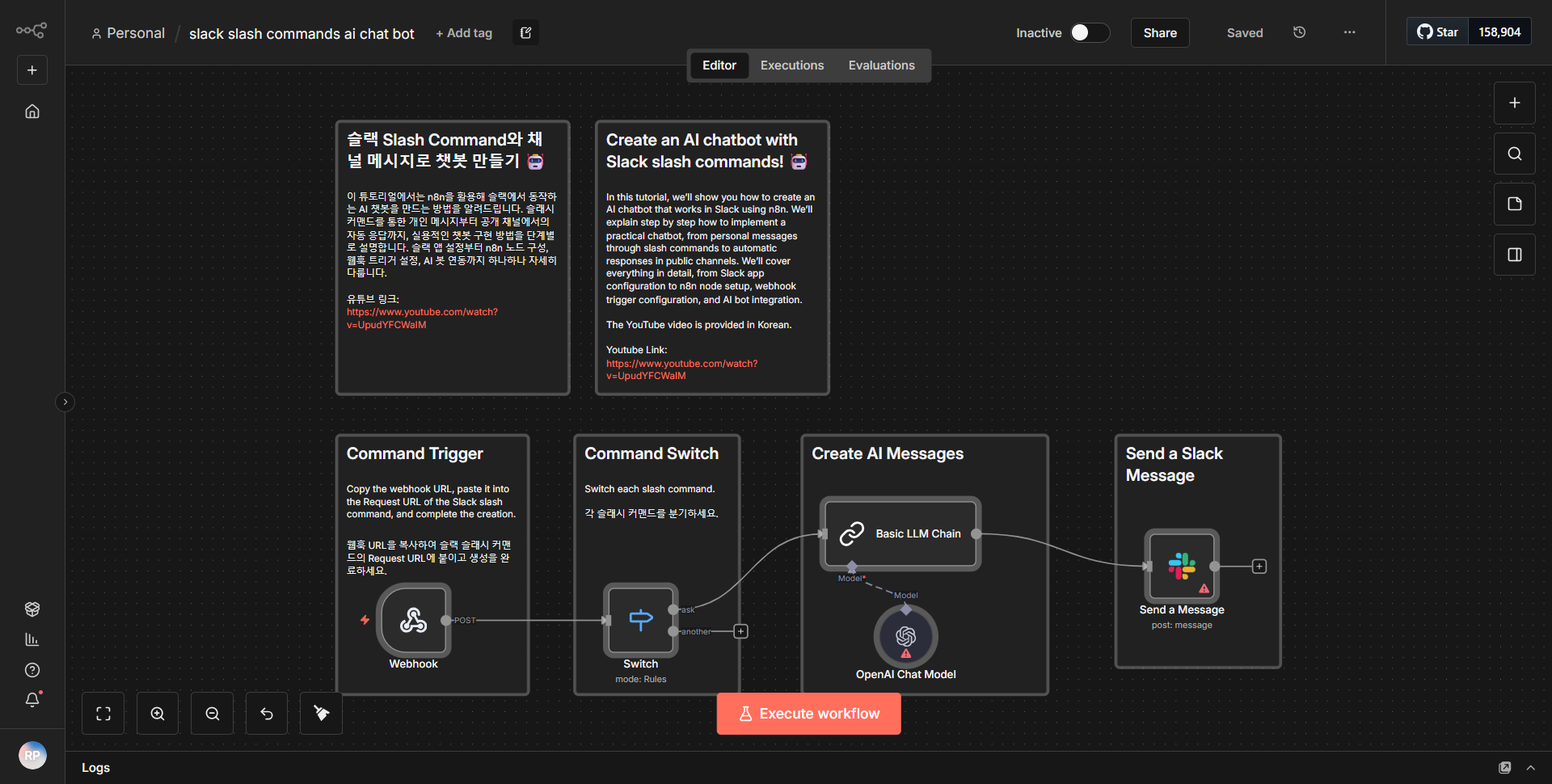Click the Model connector on Basic LLM Chain
Screen dimensions: 1552x784
851,567
